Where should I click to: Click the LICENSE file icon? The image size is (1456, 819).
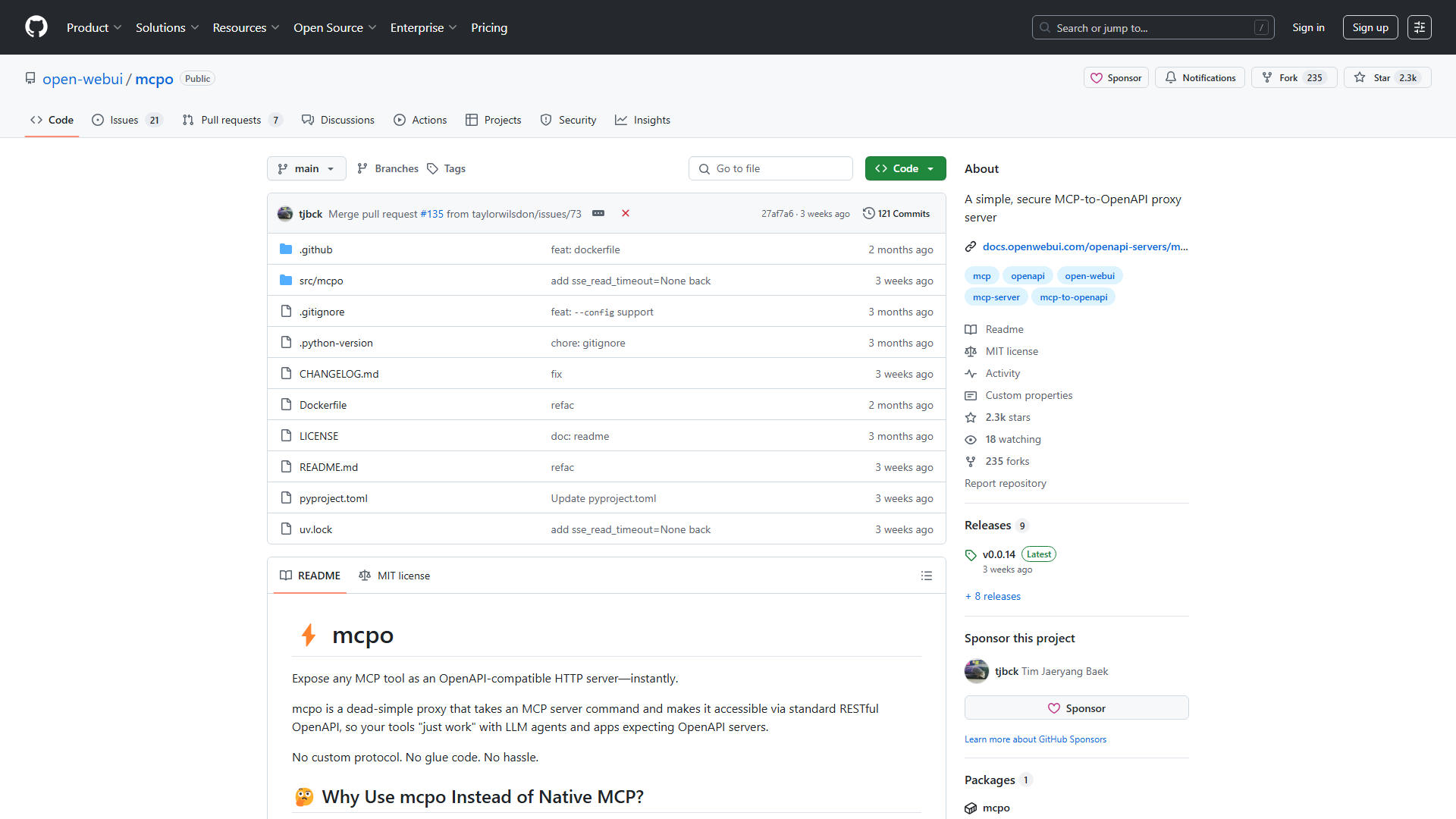pyautogui.click(x=286, y=436)
